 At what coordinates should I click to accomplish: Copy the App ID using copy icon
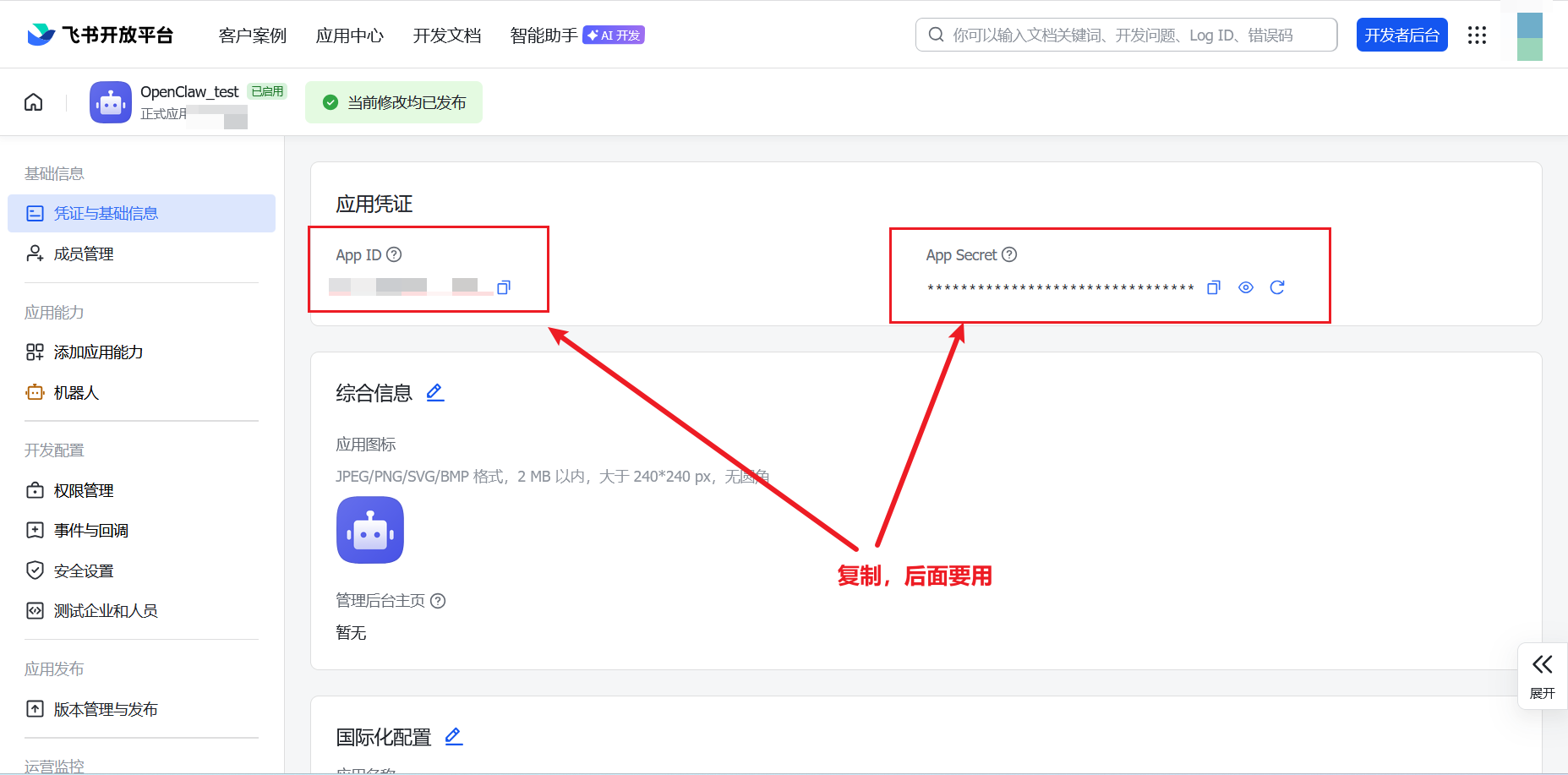[503, 287]
